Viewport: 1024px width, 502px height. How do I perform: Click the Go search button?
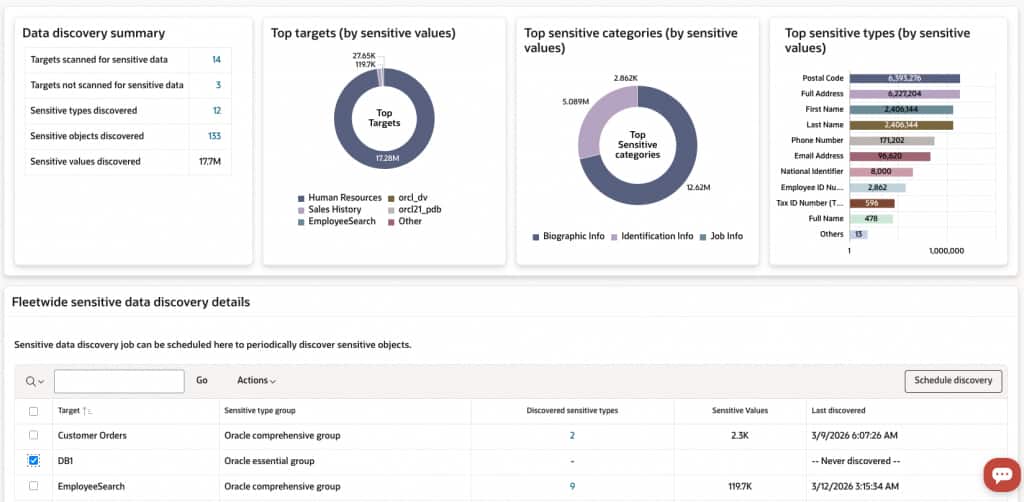(202, 381)
